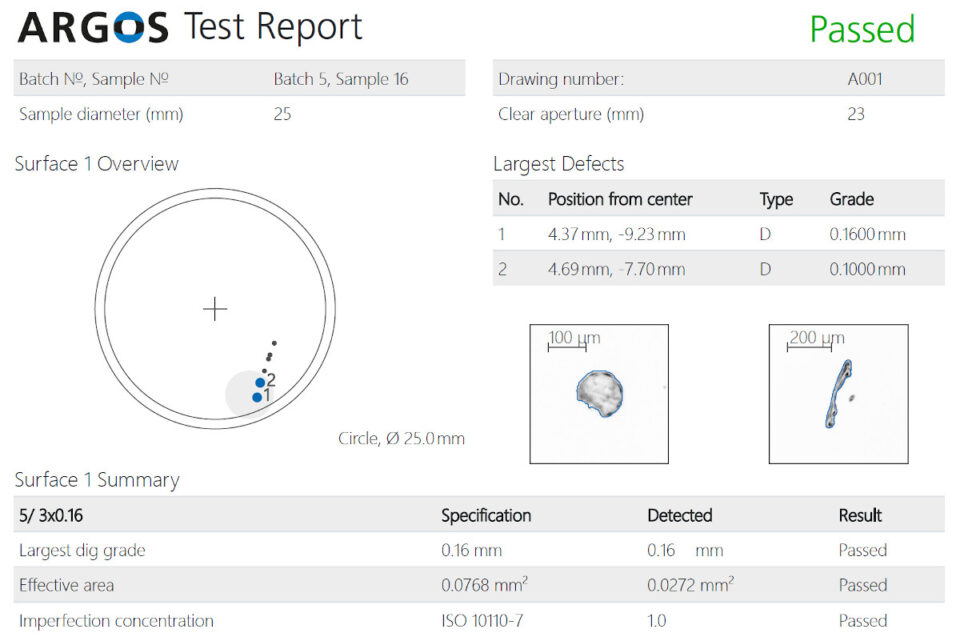Click 'Position from center' column header

point(620,199)
